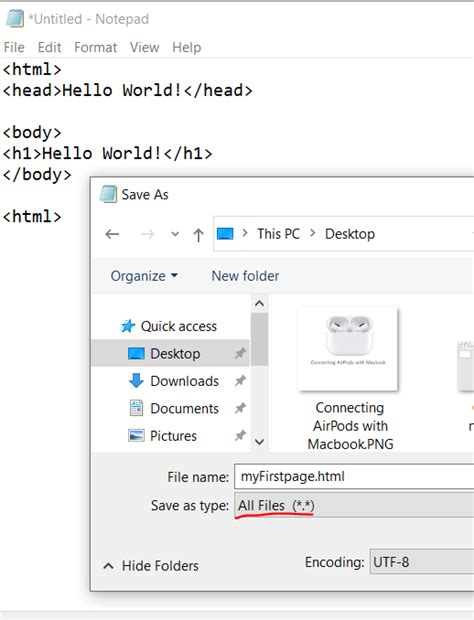Click the Forward arrow navigation icon
The width and height of the screenshot is (474, 620).
click(147, 234)
